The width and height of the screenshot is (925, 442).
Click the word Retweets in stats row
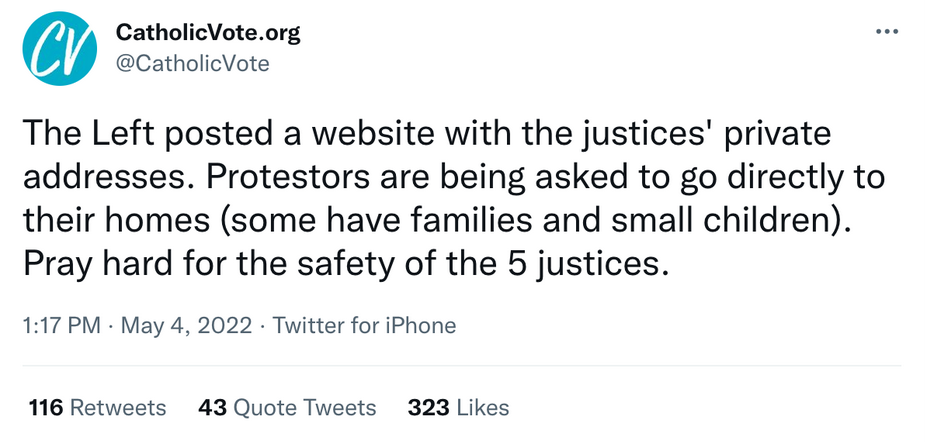[118, 408]
